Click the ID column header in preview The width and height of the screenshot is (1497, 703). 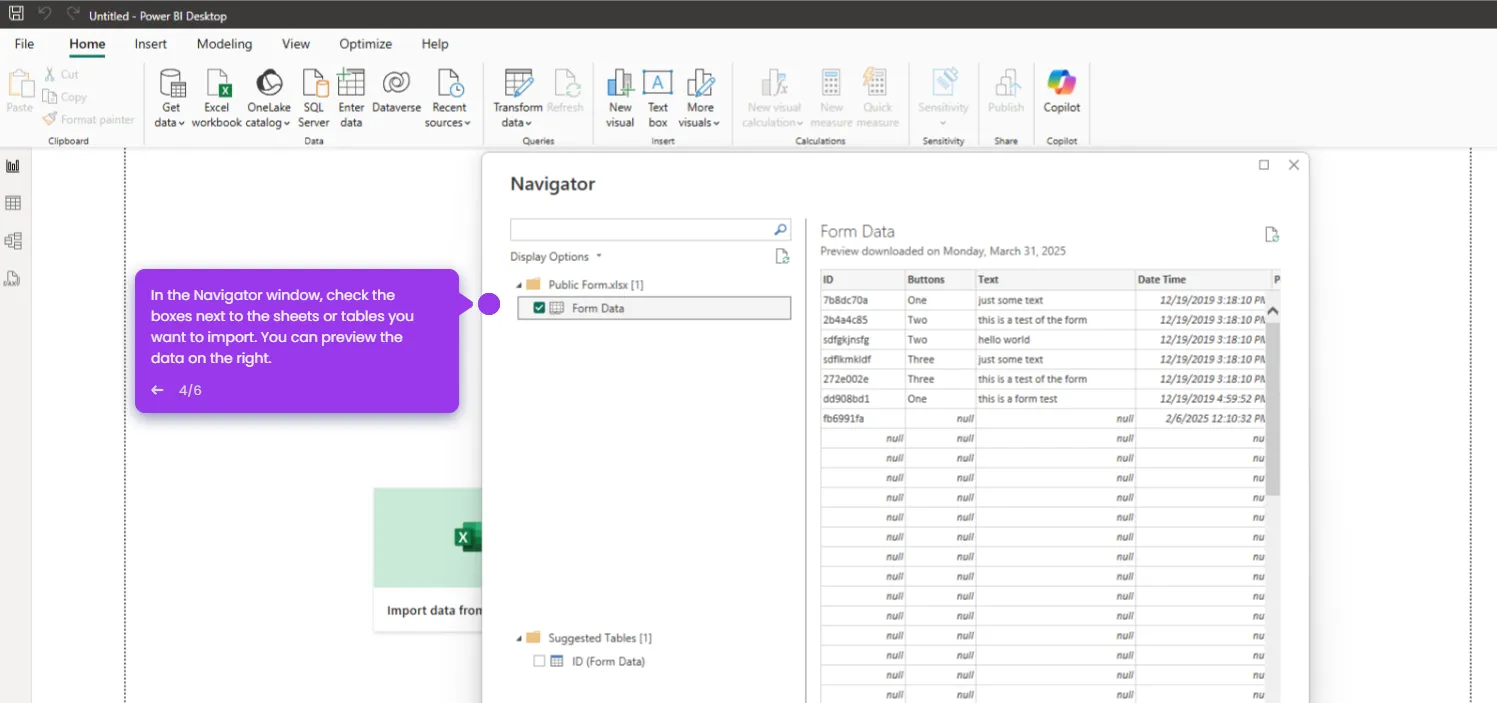click(x=862, y=279)
